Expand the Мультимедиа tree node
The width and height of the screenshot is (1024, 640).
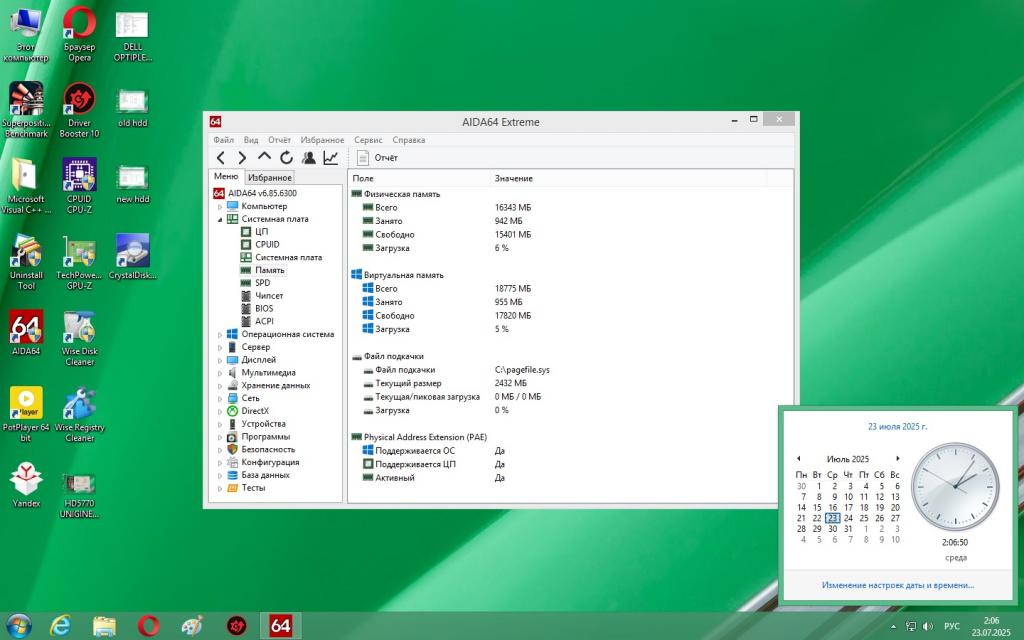click(219, 373)
